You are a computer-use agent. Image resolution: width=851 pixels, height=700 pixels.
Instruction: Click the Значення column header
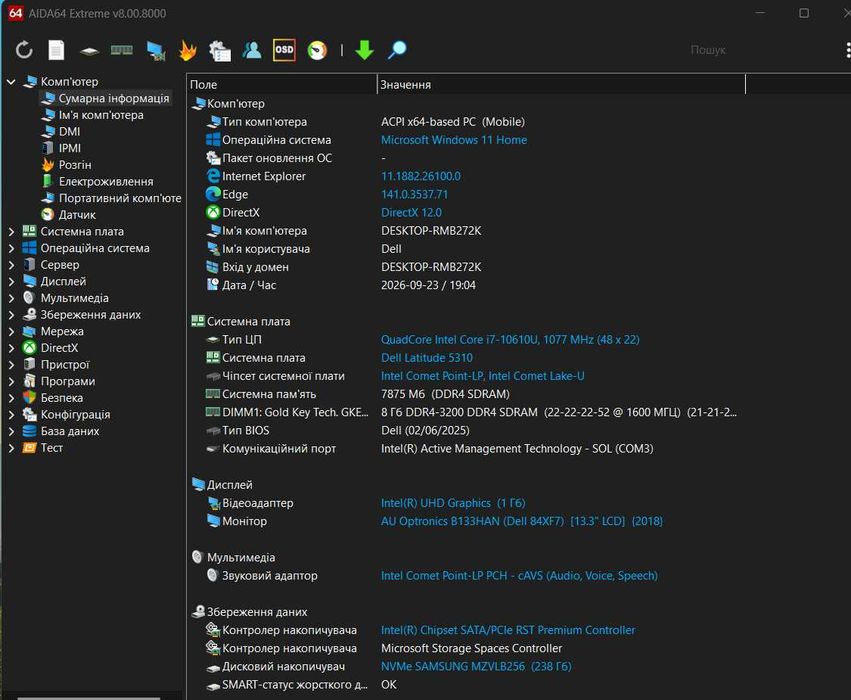pos(561,85)
